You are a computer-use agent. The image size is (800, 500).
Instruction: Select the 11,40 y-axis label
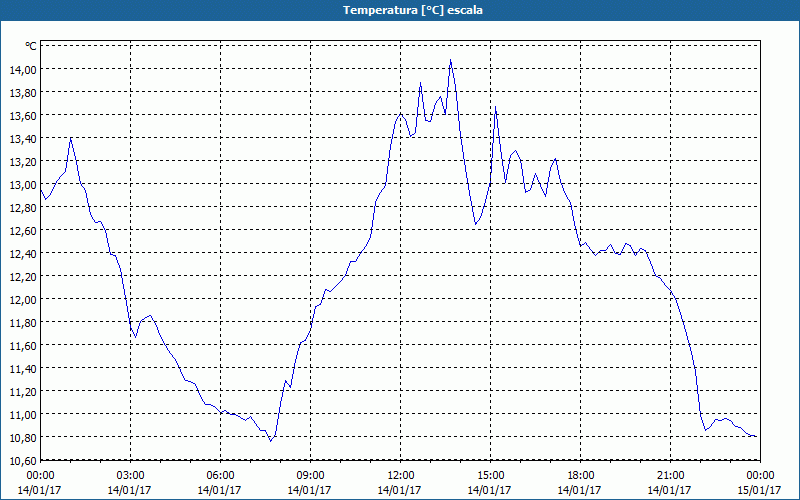(x=23, y=368)
